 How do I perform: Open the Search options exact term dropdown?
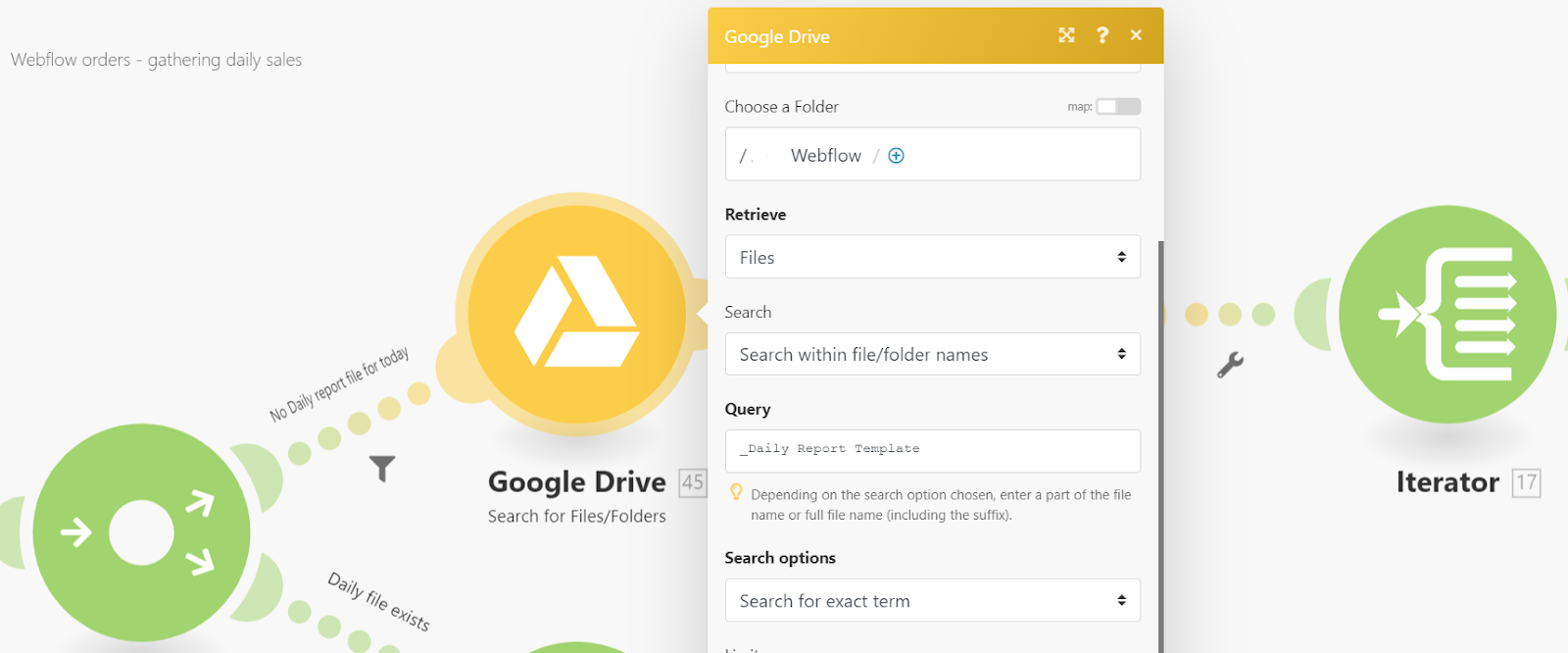[932, 600]
